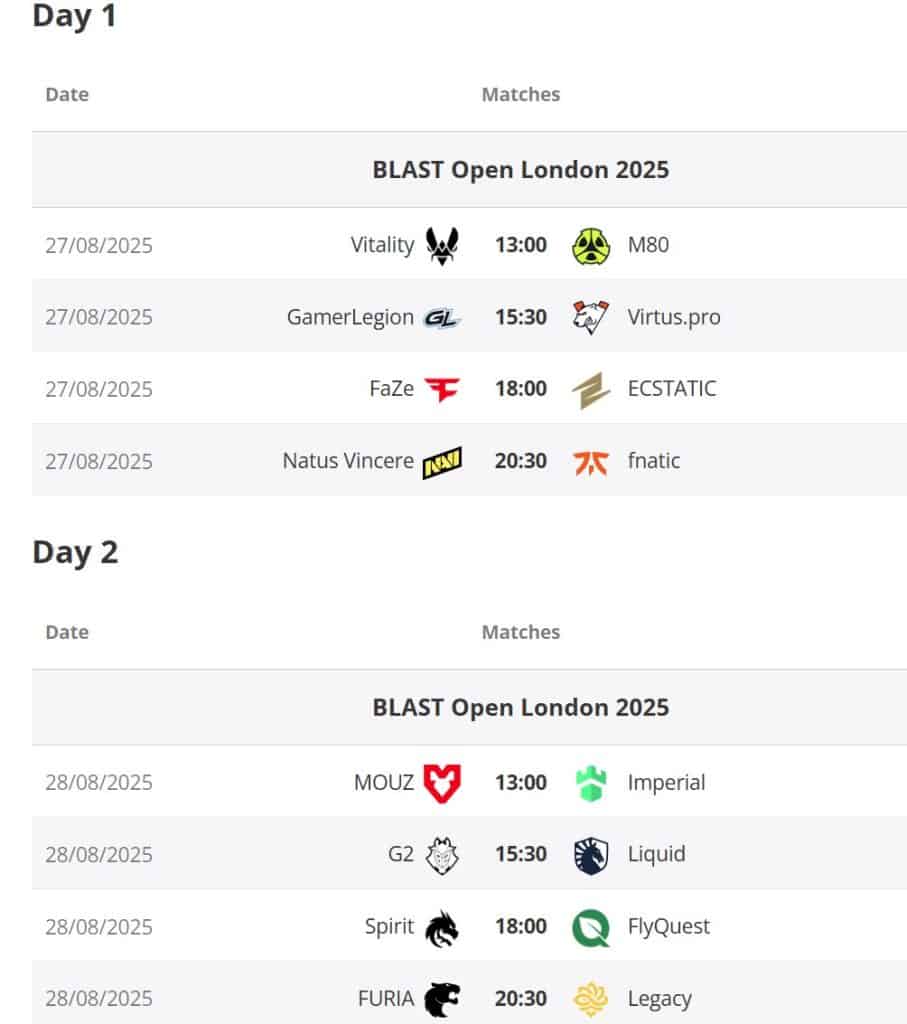Click the Virtus.pro bear logo
907x1024 pixels.
[591, 317]
